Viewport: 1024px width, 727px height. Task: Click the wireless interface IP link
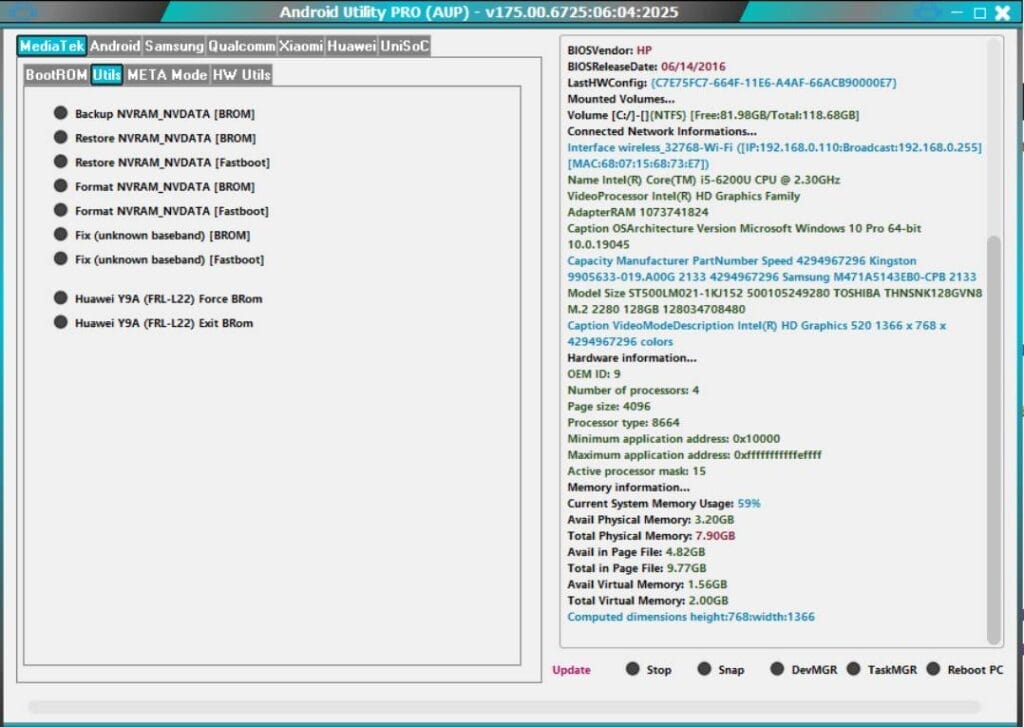pyautogui.click(x=764, y=146)
